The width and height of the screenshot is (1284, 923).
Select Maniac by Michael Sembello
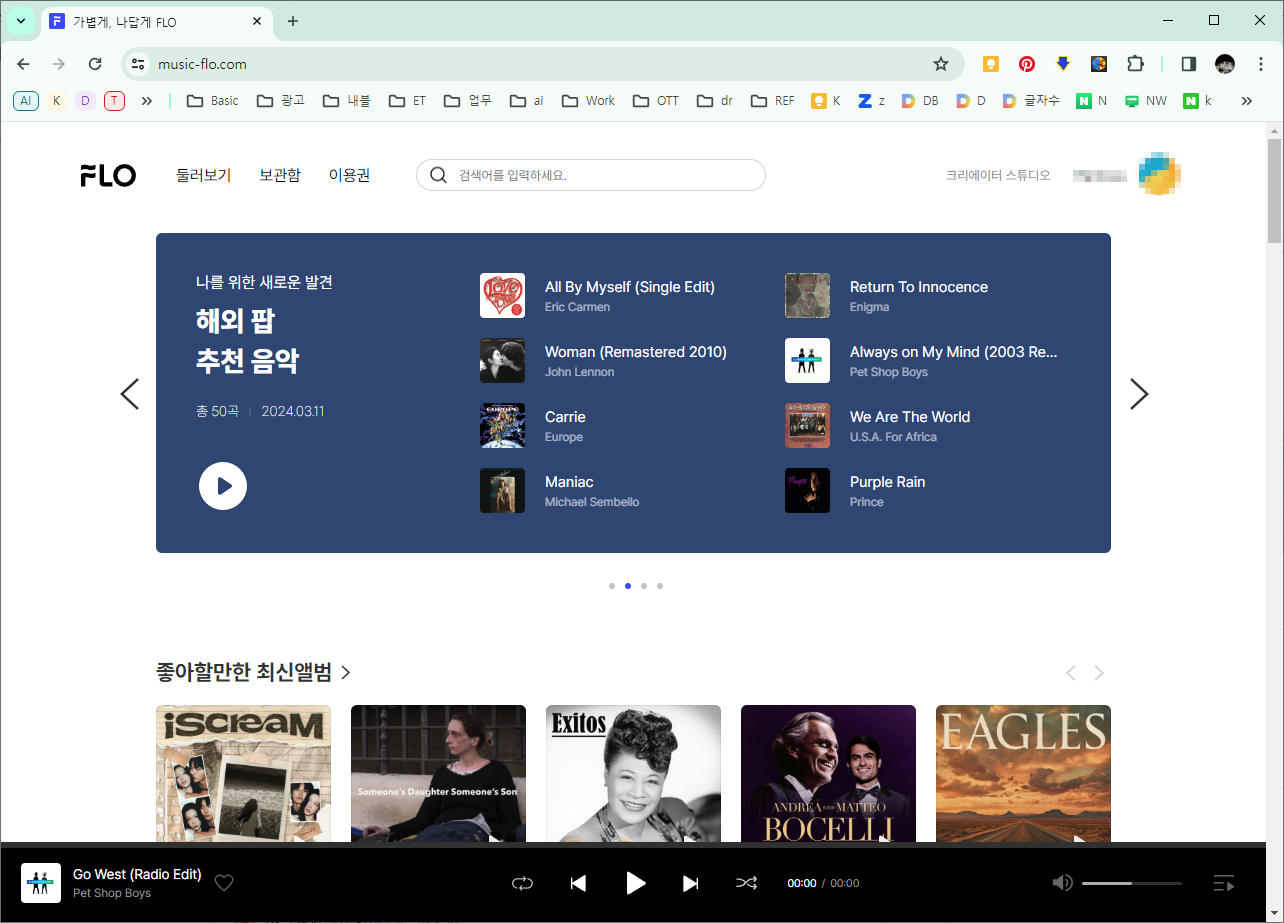coord(569,482)
